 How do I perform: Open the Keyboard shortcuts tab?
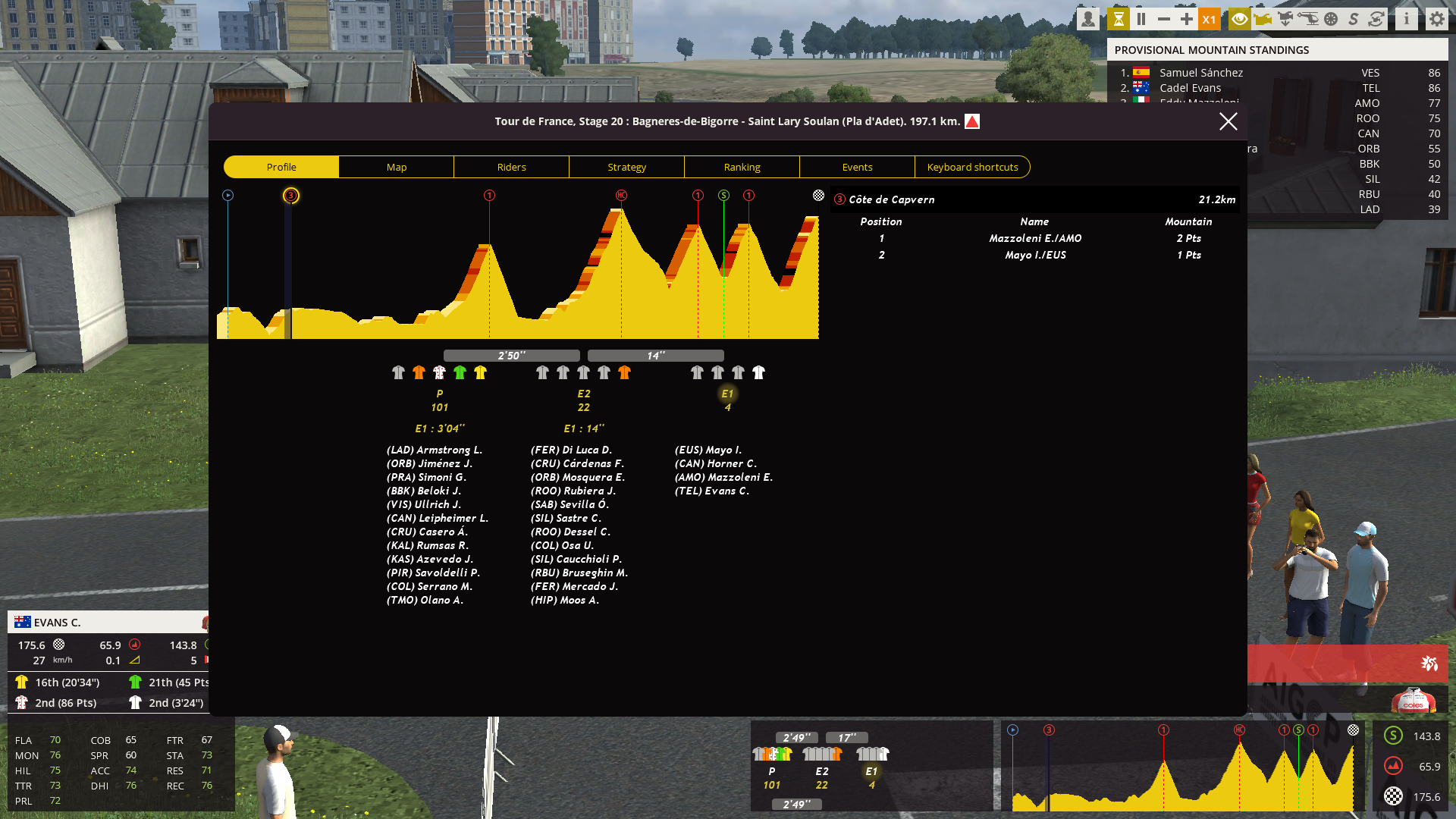[973, 167]
